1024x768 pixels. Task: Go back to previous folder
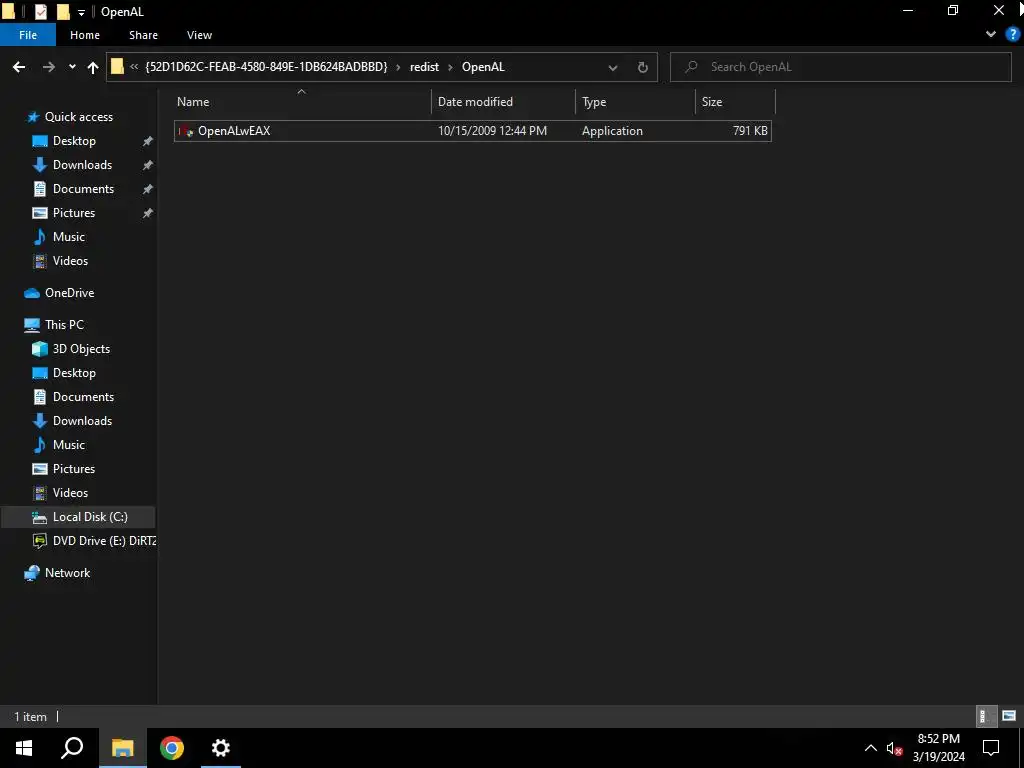[x=19, y=67]
